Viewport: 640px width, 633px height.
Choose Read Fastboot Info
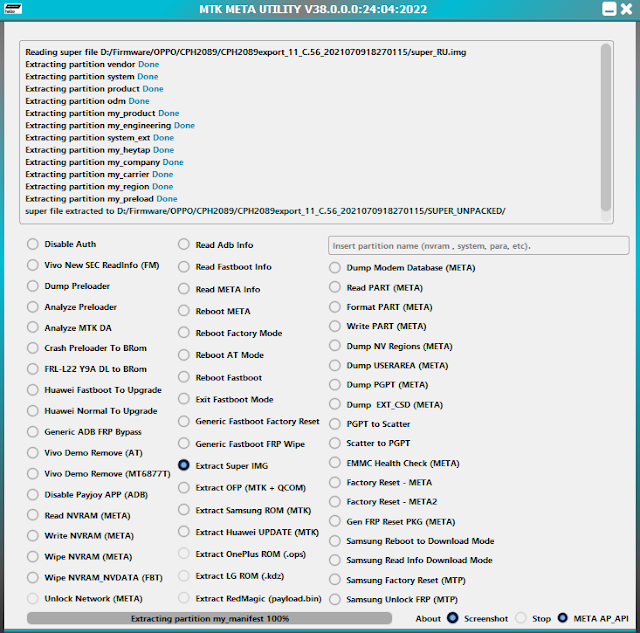[184, 267]
